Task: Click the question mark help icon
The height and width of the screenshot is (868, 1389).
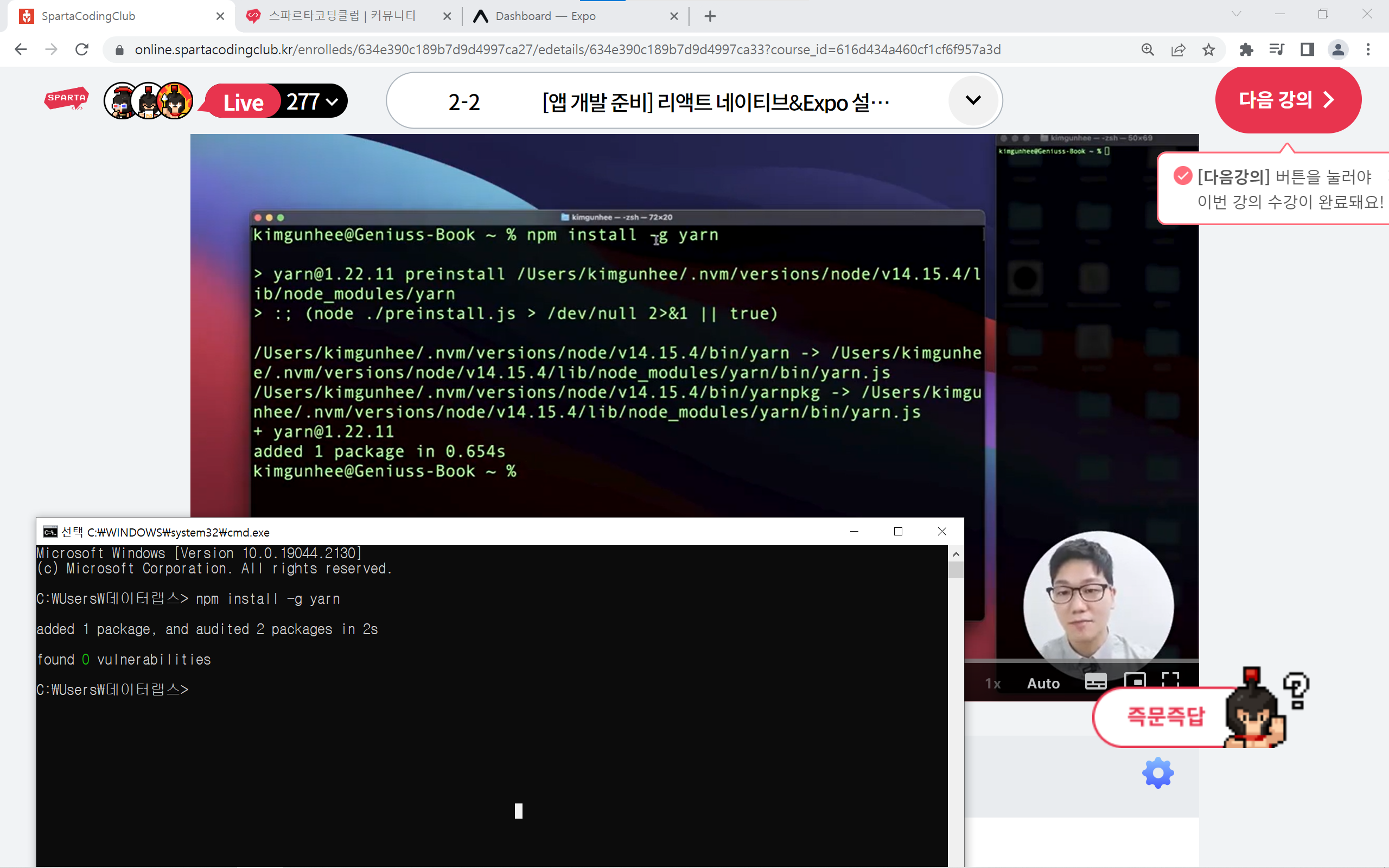Action: [1296, 691]
